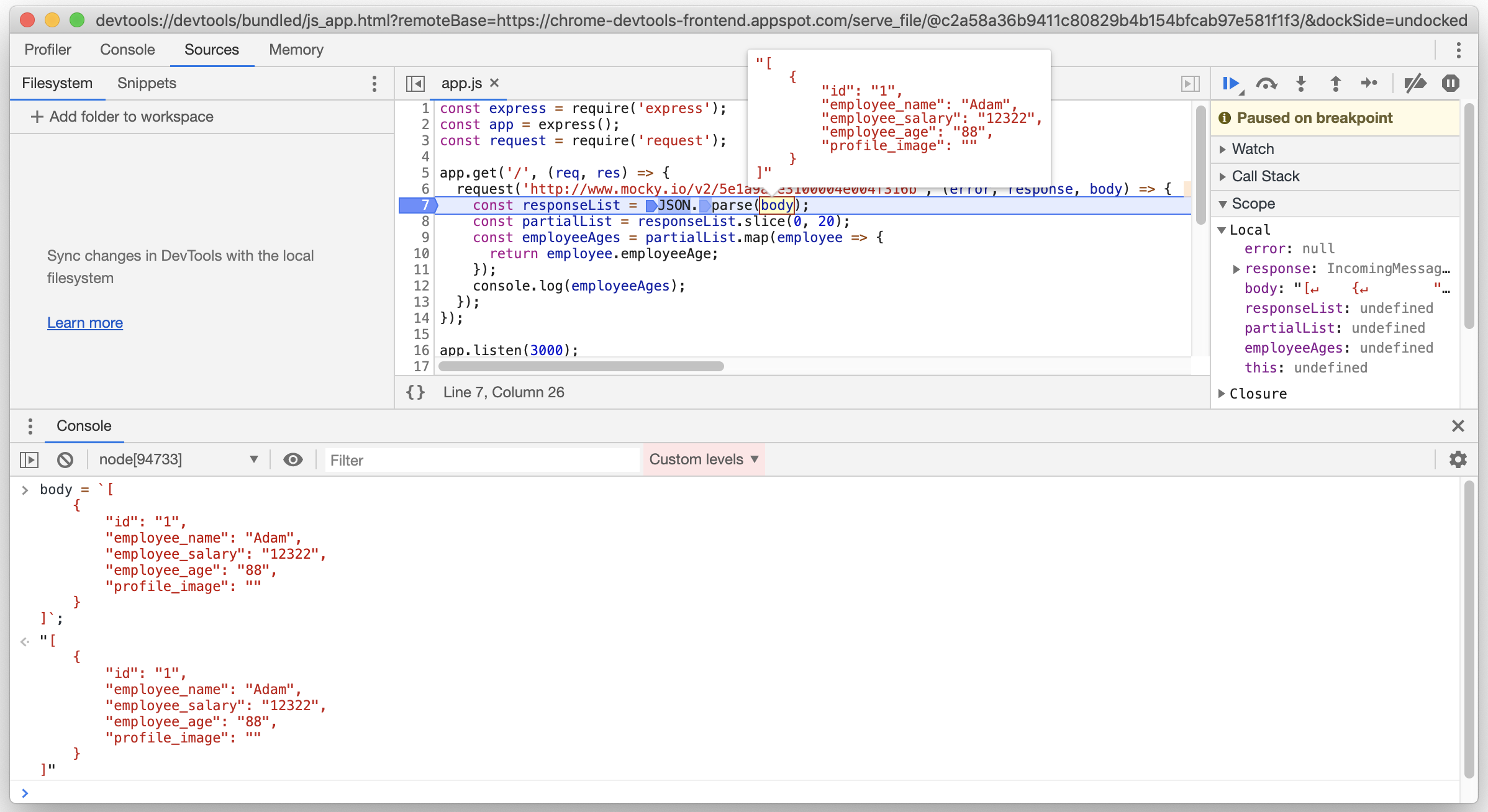Image resolution: width=1488 pixels, height=812 pixels.
Task: Deactivate all breakpoints
Action: coord(1415,83)
